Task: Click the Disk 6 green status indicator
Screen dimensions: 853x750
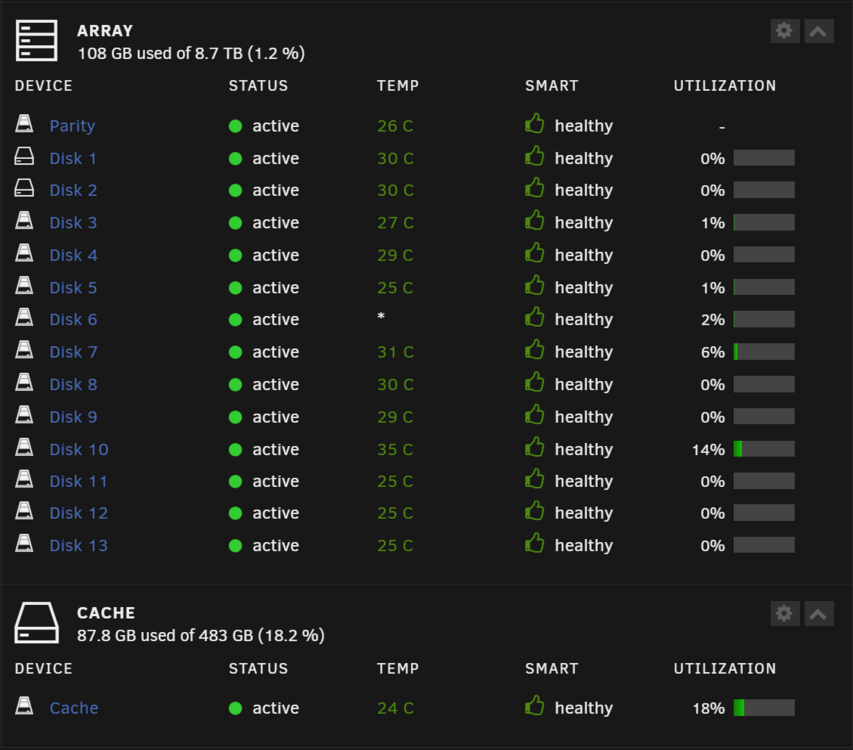Action: (236, 320)
